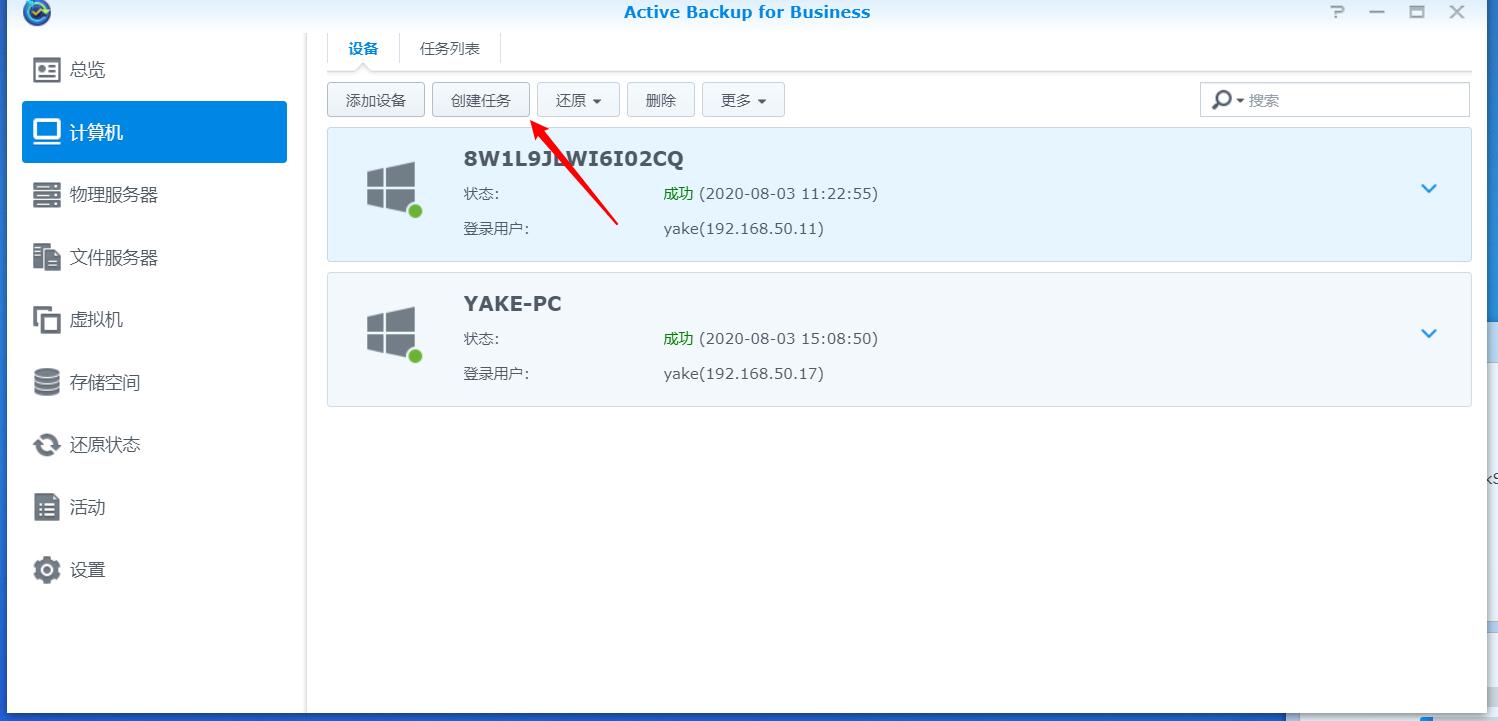This screenshot has width=1498, height=721.
Task: Go to 还原状态 in the sidebar
Action: (154, 445)
